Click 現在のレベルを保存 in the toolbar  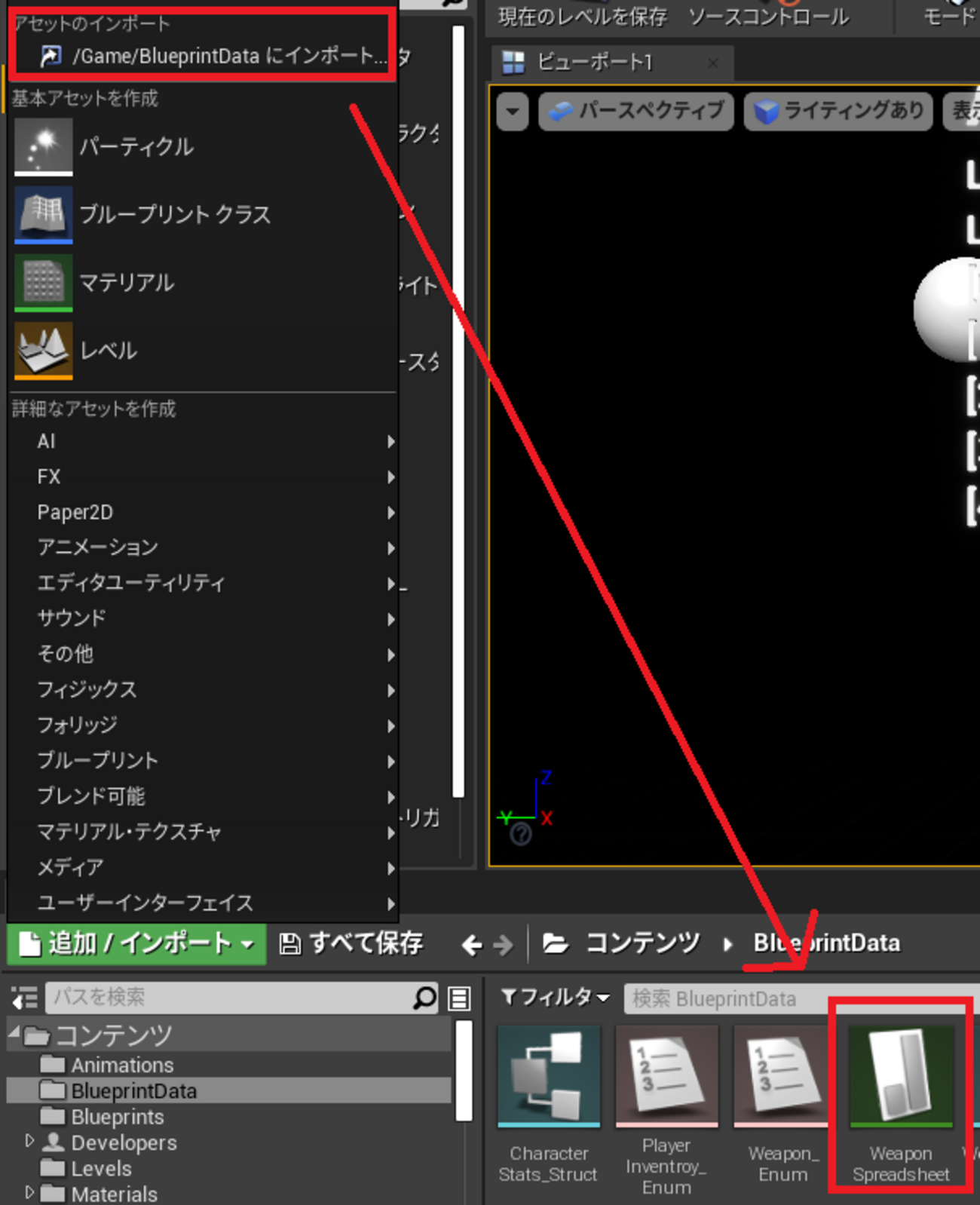[583, 17]
